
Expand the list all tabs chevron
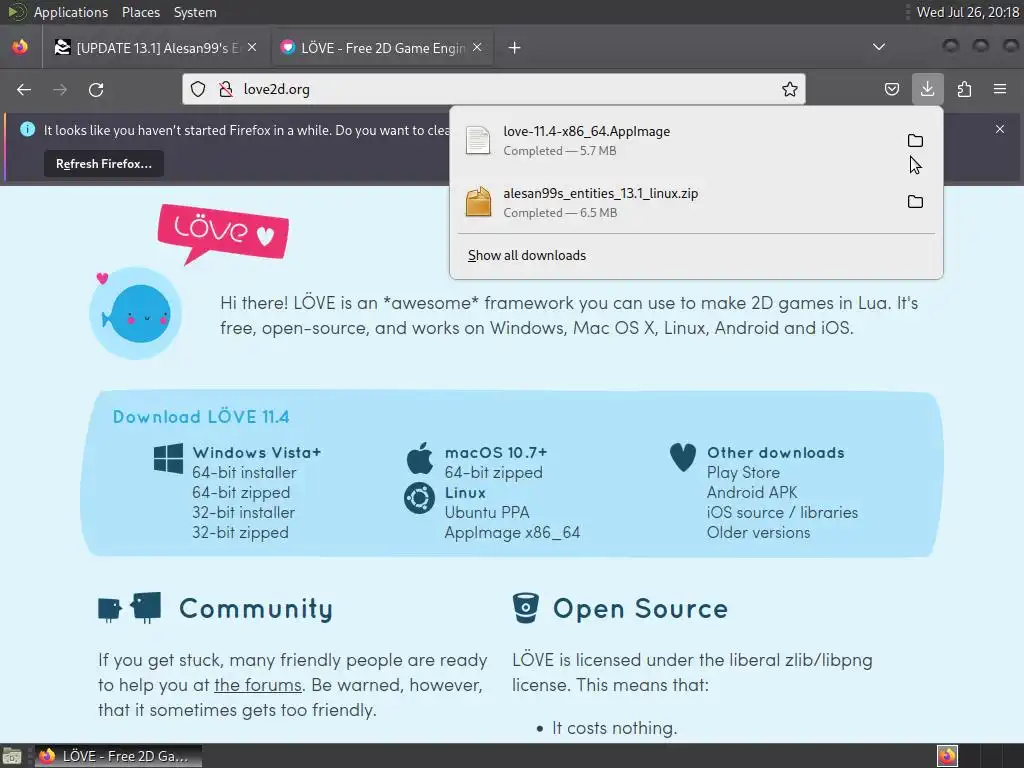coord(879,47)
